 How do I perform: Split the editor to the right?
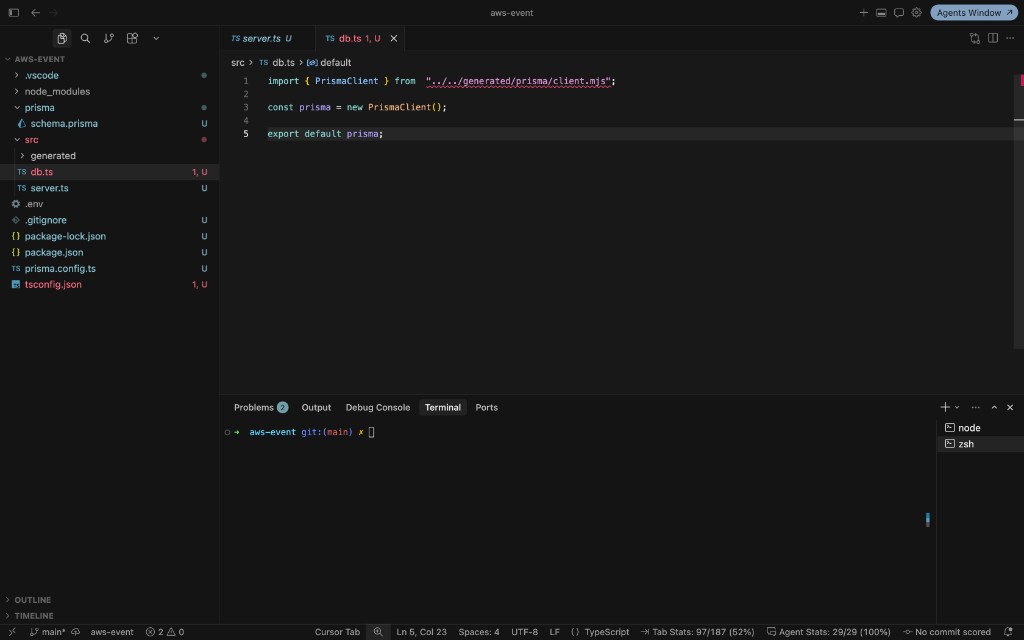pos(993,39)
